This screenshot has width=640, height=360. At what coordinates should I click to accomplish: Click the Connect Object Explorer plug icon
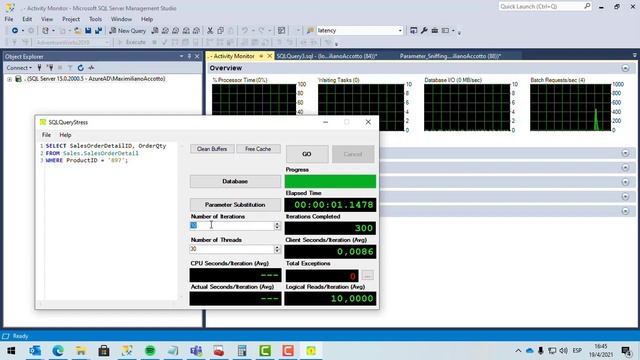pyautogui.click(x=40, y=68)
